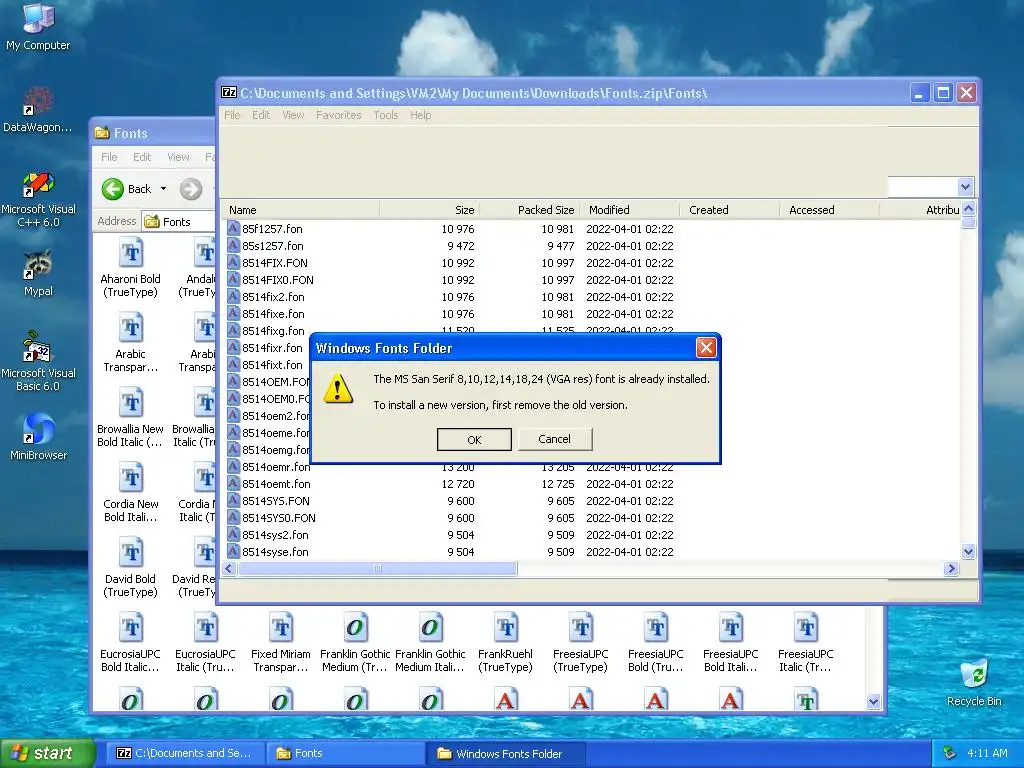
Task: Click scroll up arrow in 7-Zip list
Action: (968, 209)
